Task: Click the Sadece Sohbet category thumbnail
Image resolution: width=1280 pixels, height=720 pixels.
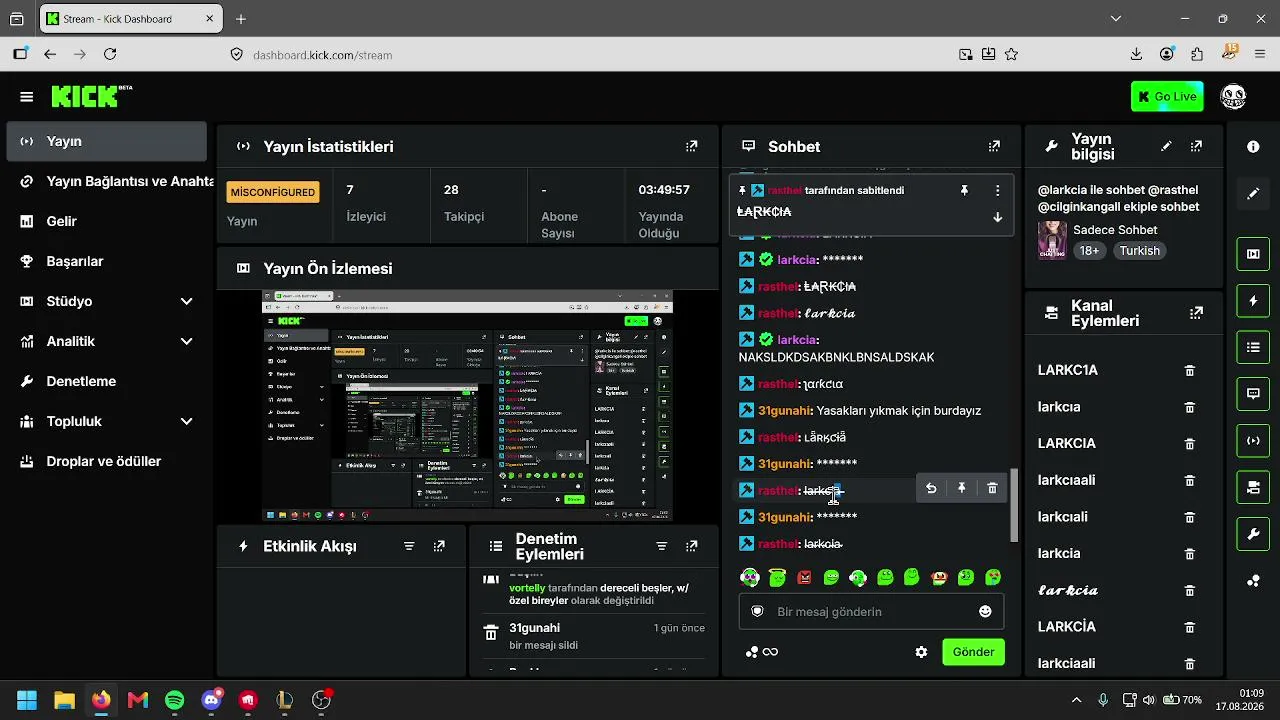Action: (x=1051, y=240)
